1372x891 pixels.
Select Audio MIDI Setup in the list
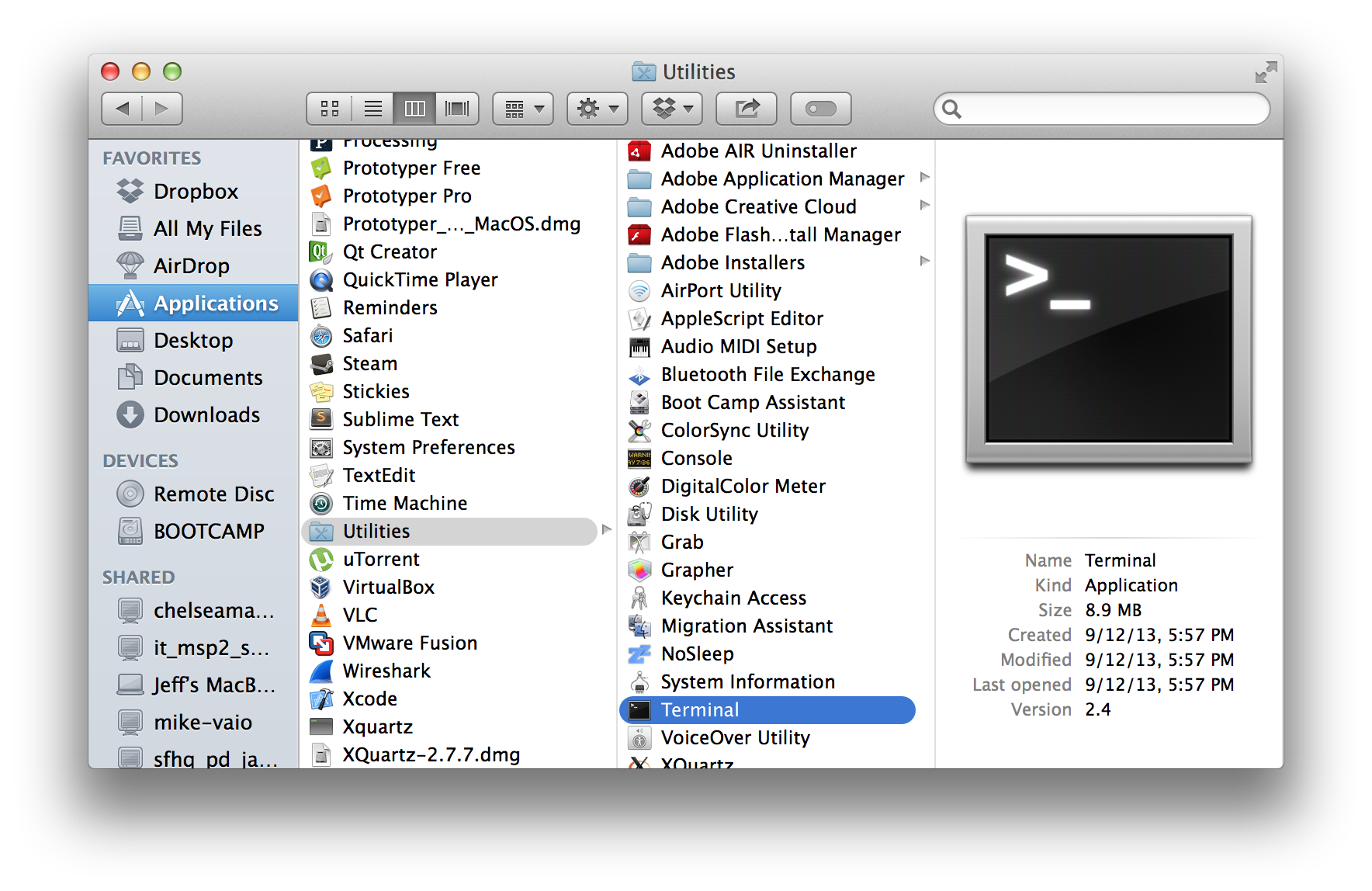[767, 346]
